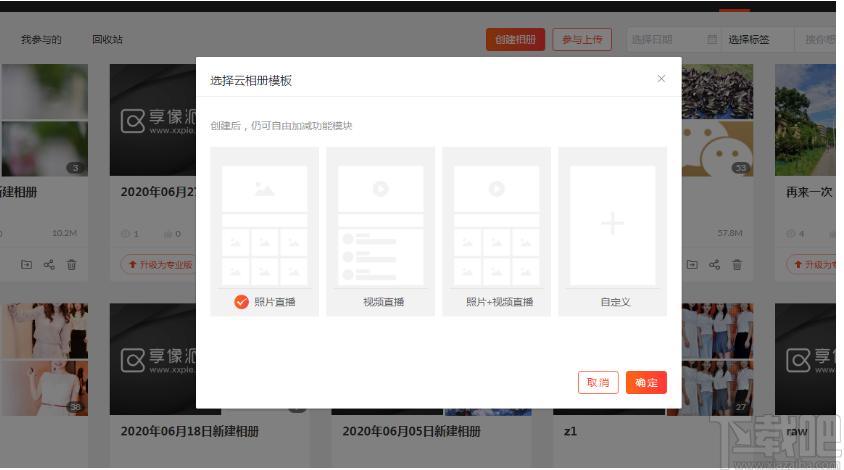Click the share icon under the 57.8M album

click(x=714, y=264)
